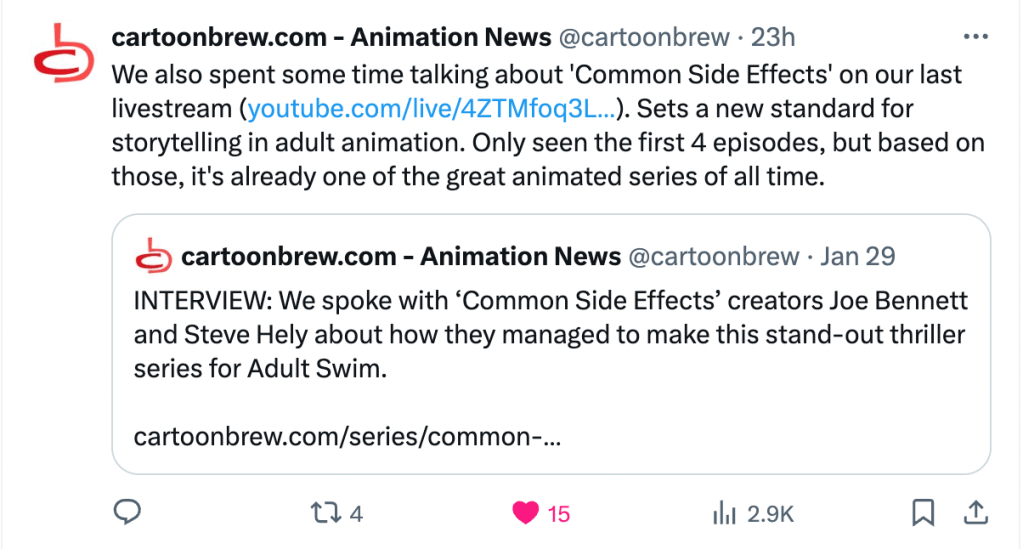Click the like count number 15
This screenshot has width=1023, height=549.
point(559,514)
